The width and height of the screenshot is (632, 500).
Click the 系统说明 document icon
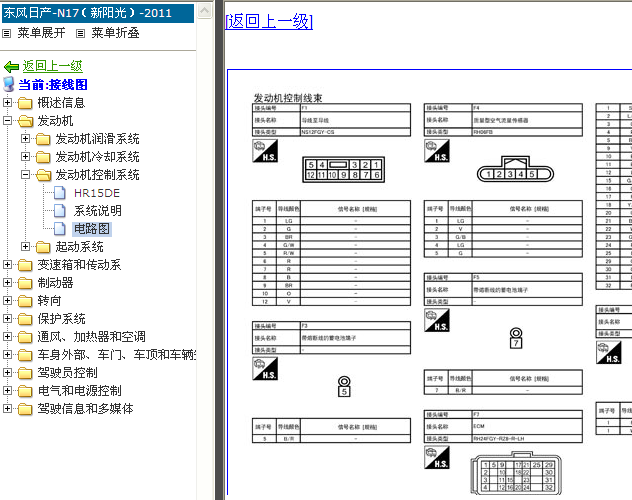click(60, 211)
